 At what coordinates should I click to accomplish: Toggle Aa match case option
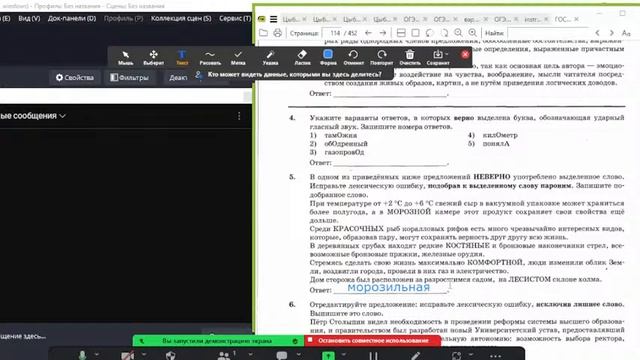point(626,33)
